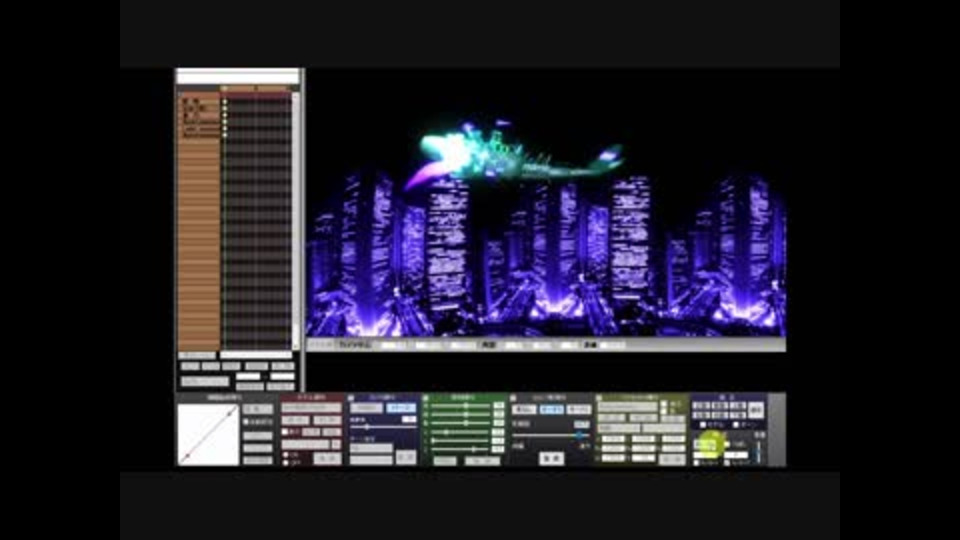Open the dropdown above the auto-interpolation checkbox
960x540 pixels.
258,408
